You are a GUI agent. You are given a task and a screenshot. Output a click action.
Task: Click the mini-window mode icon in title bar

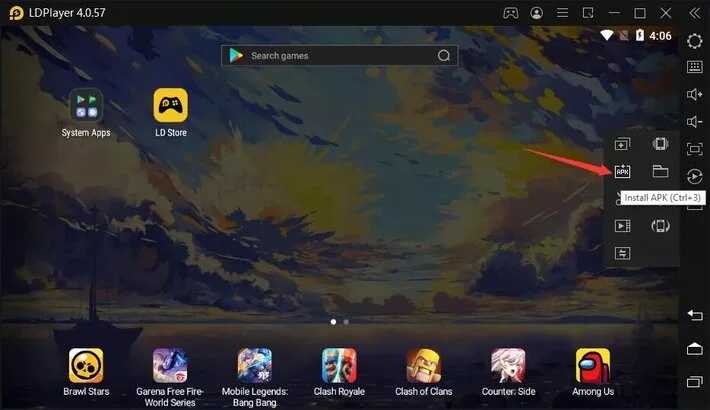(588, 13)
